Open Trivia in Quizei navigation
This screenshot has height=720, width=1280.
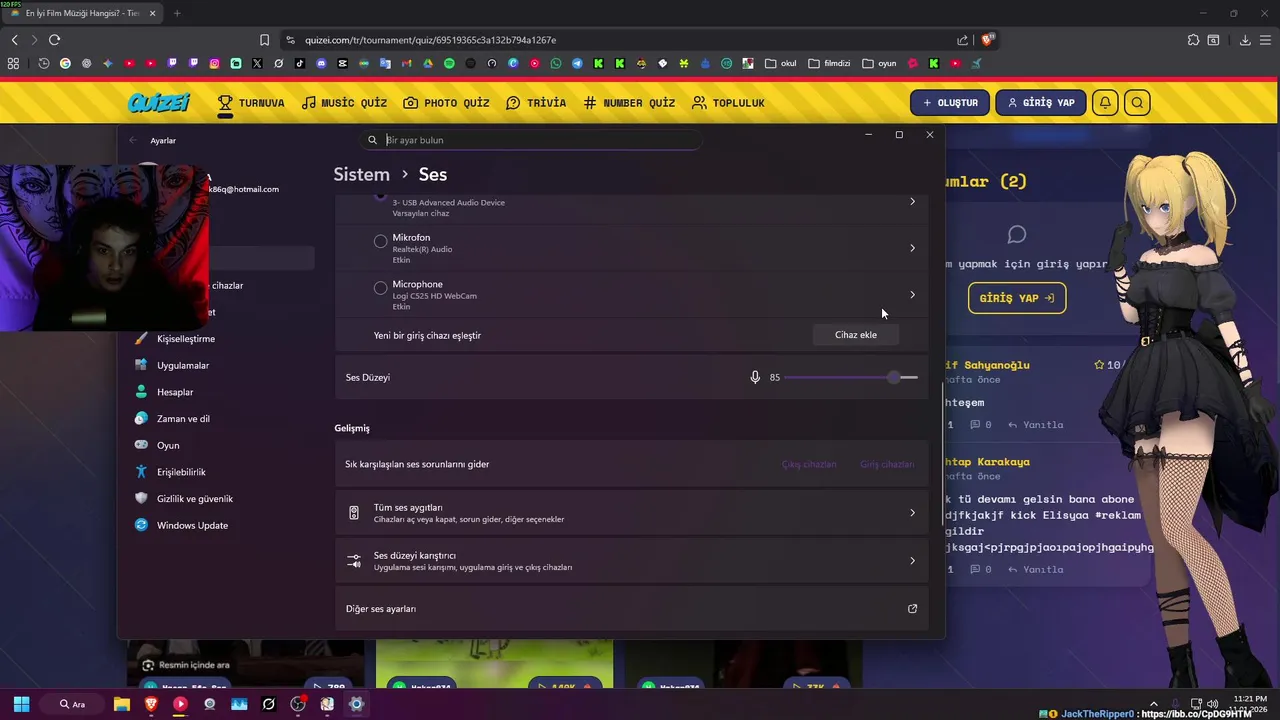click(x=536, y=103)
